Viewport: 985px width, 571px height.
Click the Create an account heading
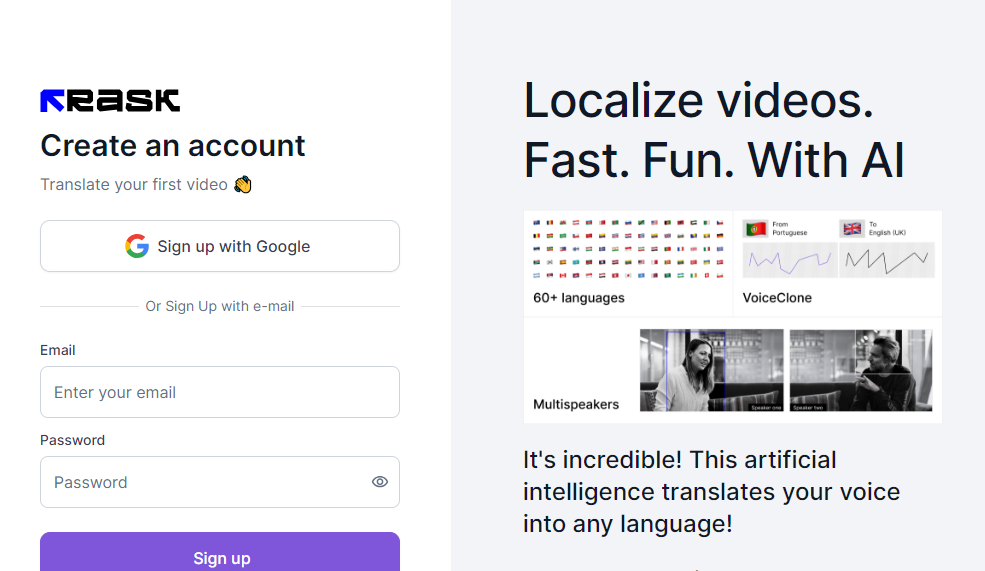click(x=173, y=146)
